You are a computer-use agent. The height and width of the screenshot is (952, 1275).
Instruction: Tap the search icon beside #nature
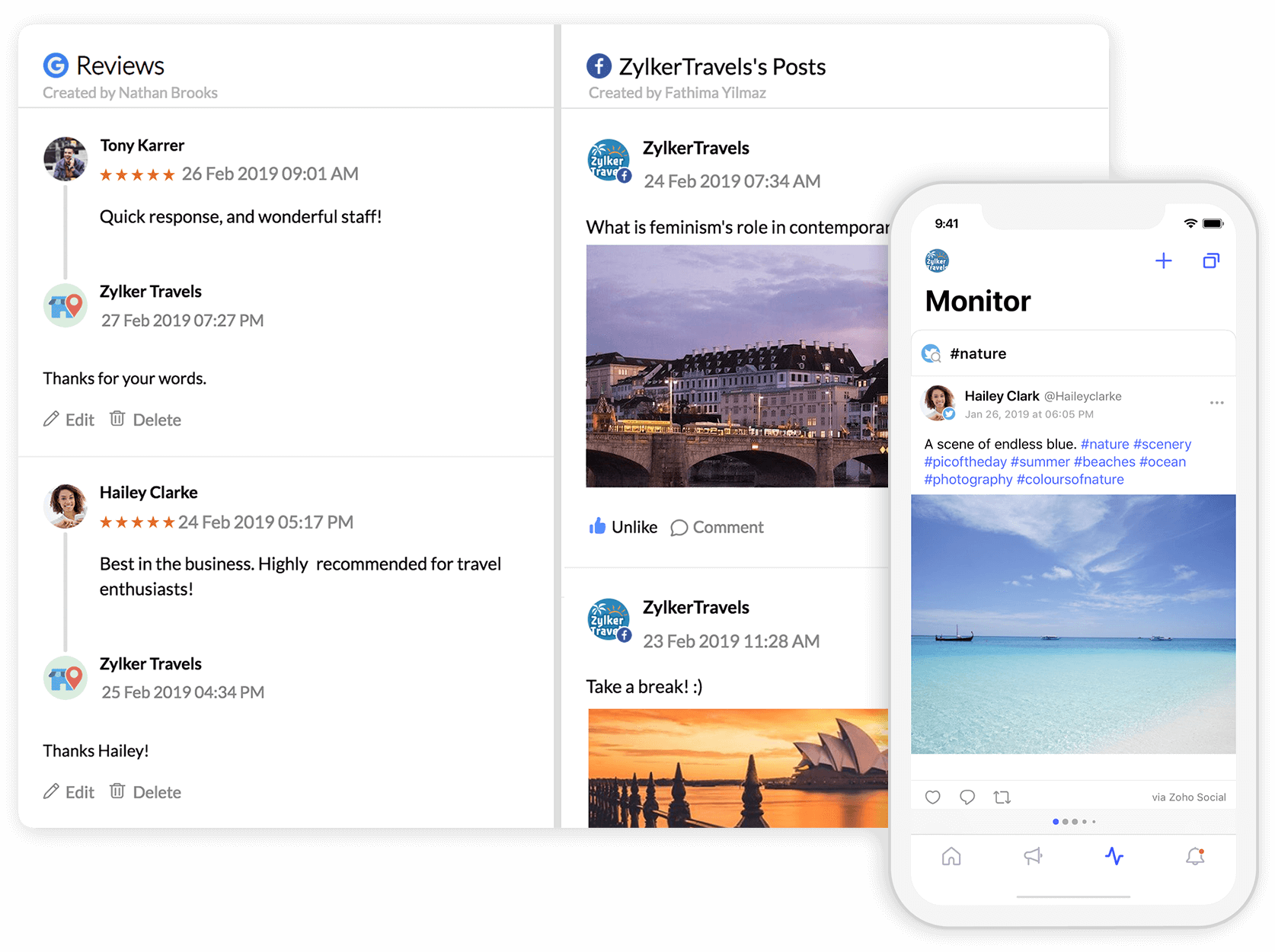pos(931,353)
